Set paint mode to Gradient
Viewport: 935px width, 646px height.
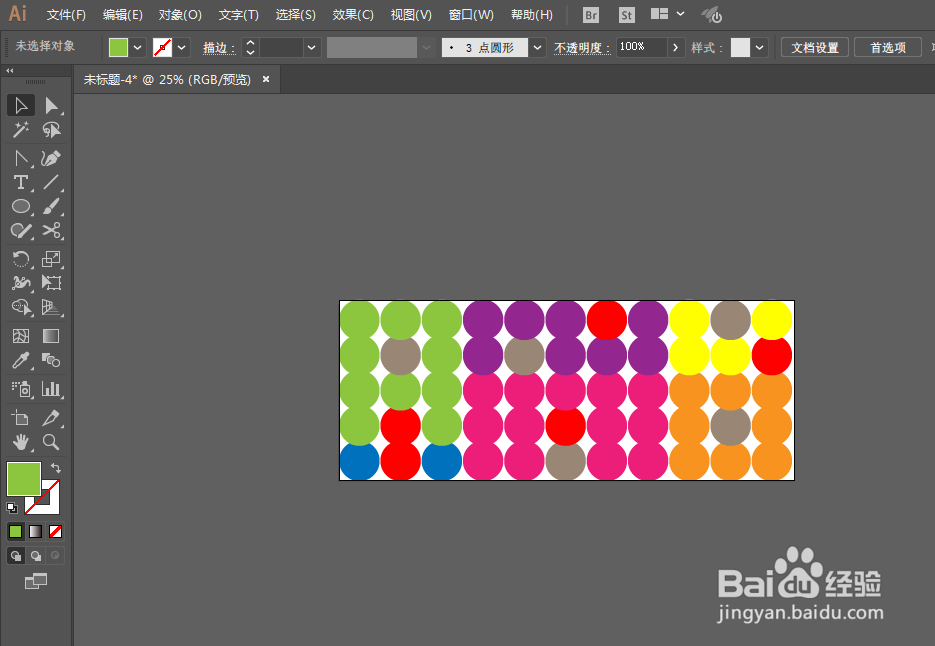tap(36, 531)
